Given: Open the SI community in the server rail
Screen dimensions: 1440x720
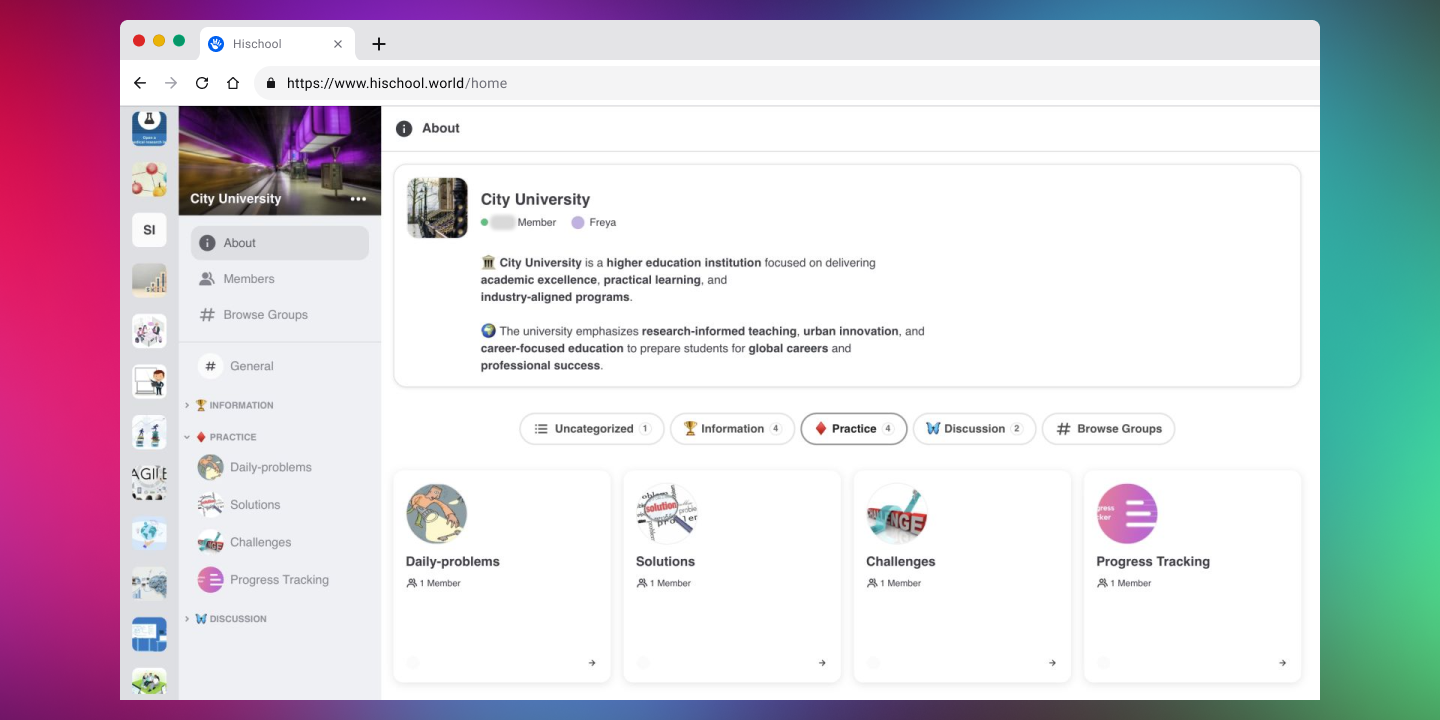Looking at the screenshot, I should 149,230.
